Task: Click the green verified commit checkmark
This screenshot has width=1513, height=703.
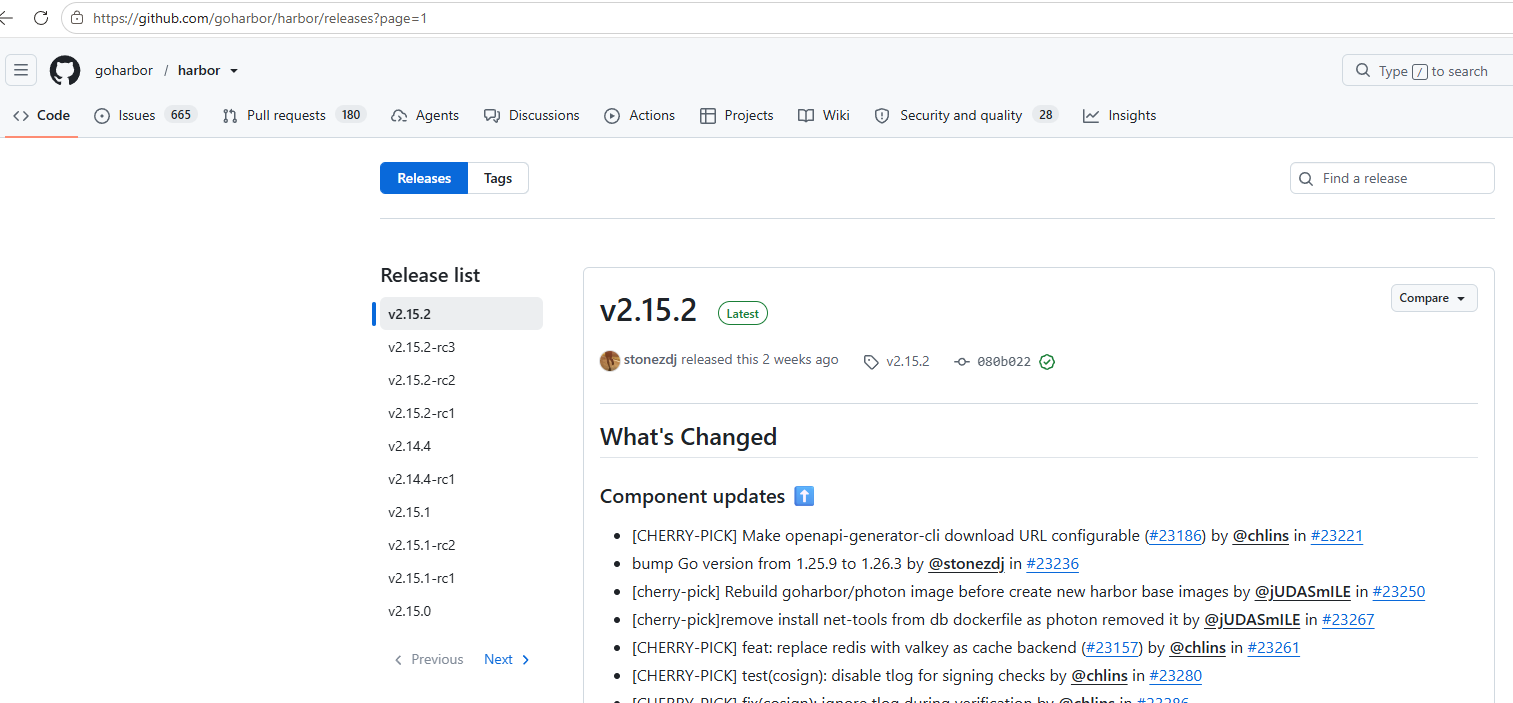Action: coord(1047,362)
